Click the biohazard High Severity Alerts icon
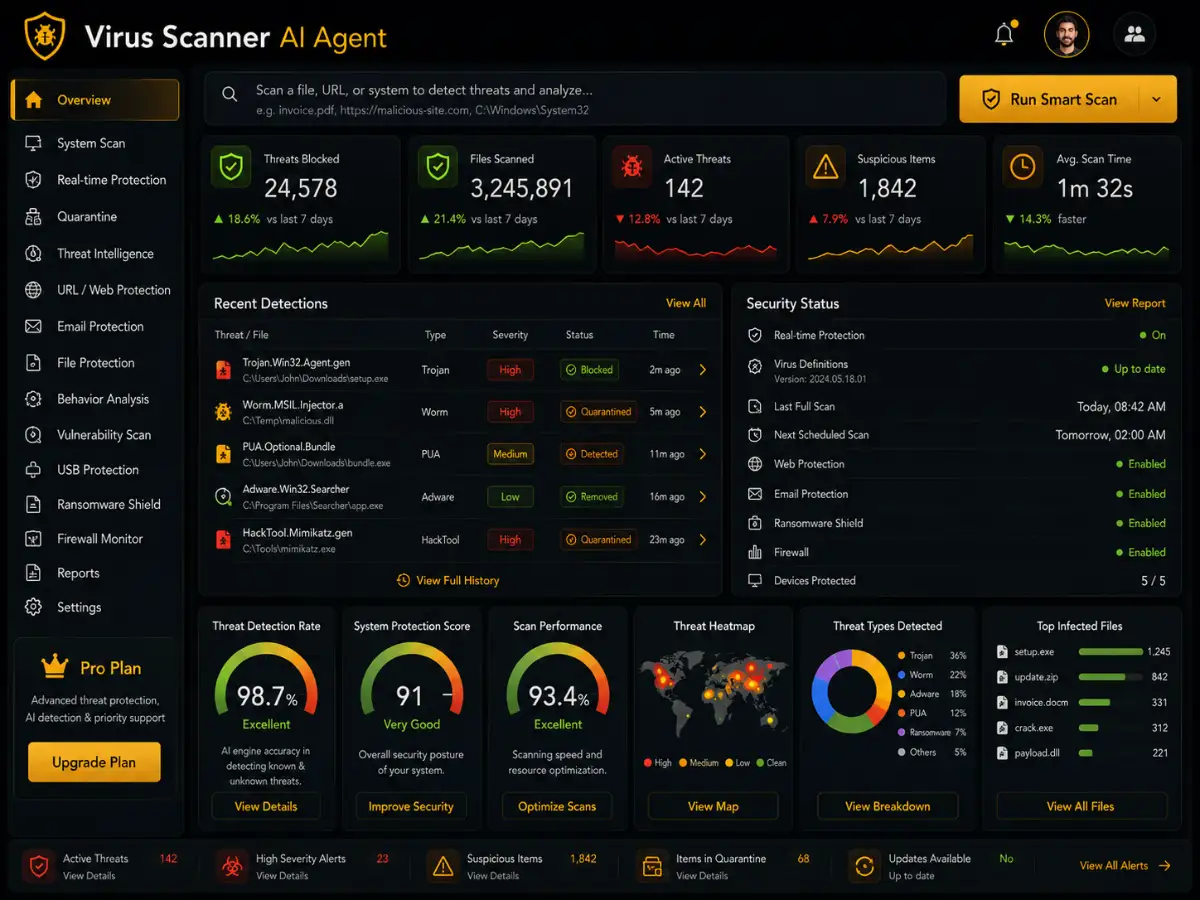 pyautogui.click(x=231, y=866)
